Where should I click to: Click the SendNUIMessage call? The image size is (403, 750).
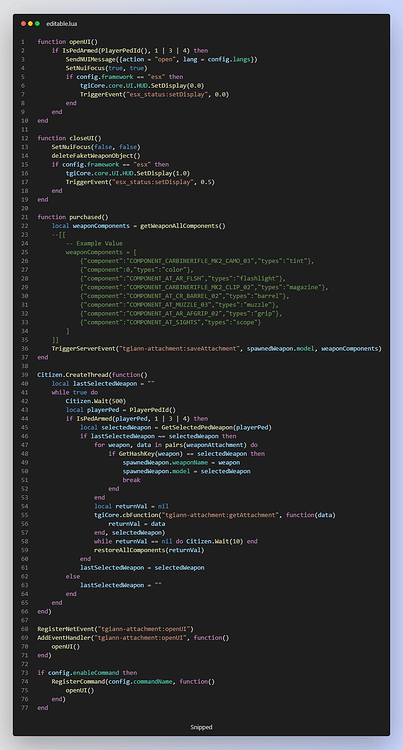162,59
